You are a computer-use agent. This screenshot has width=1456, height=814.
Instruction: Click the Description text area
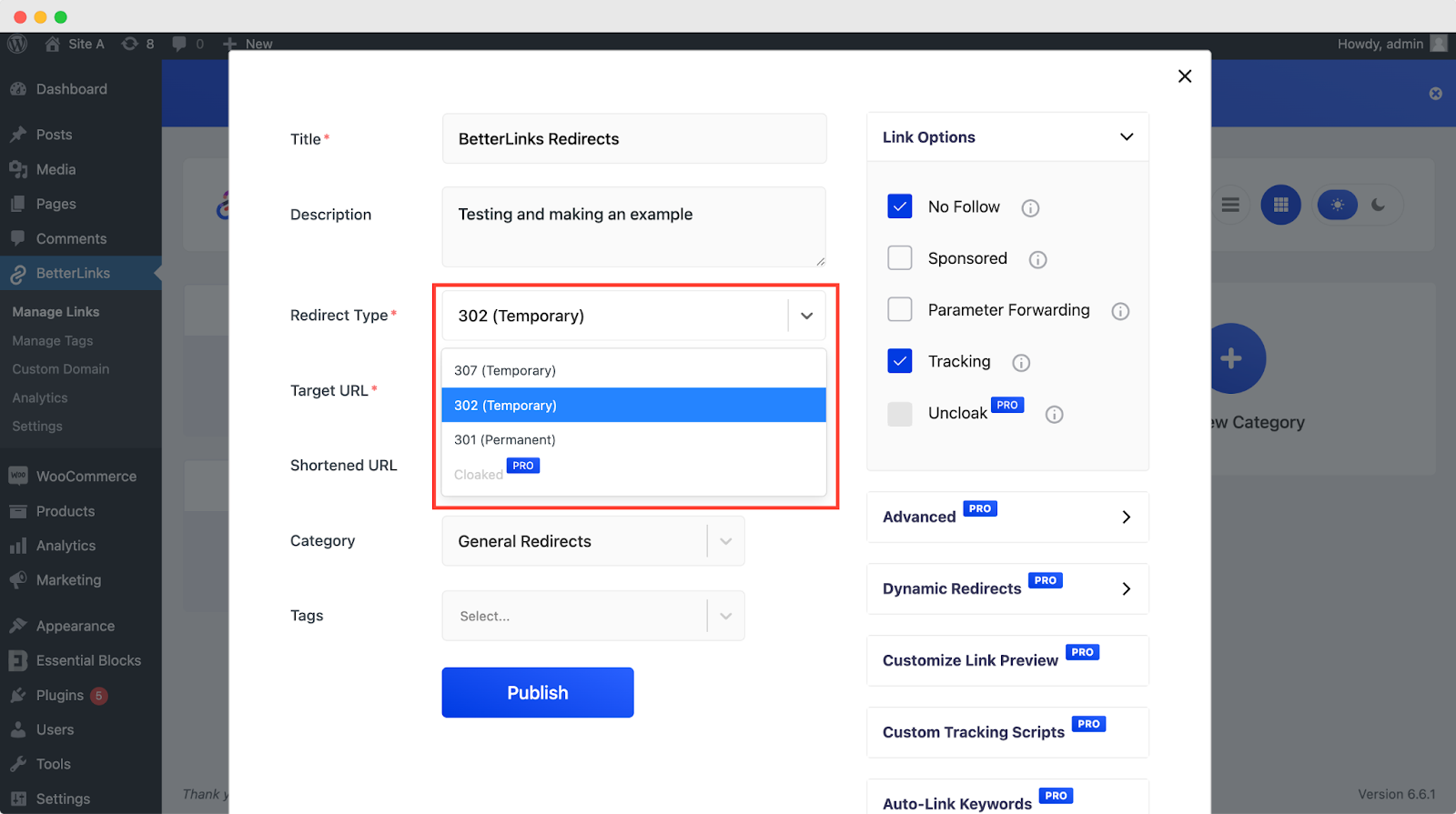pos(634,226)
